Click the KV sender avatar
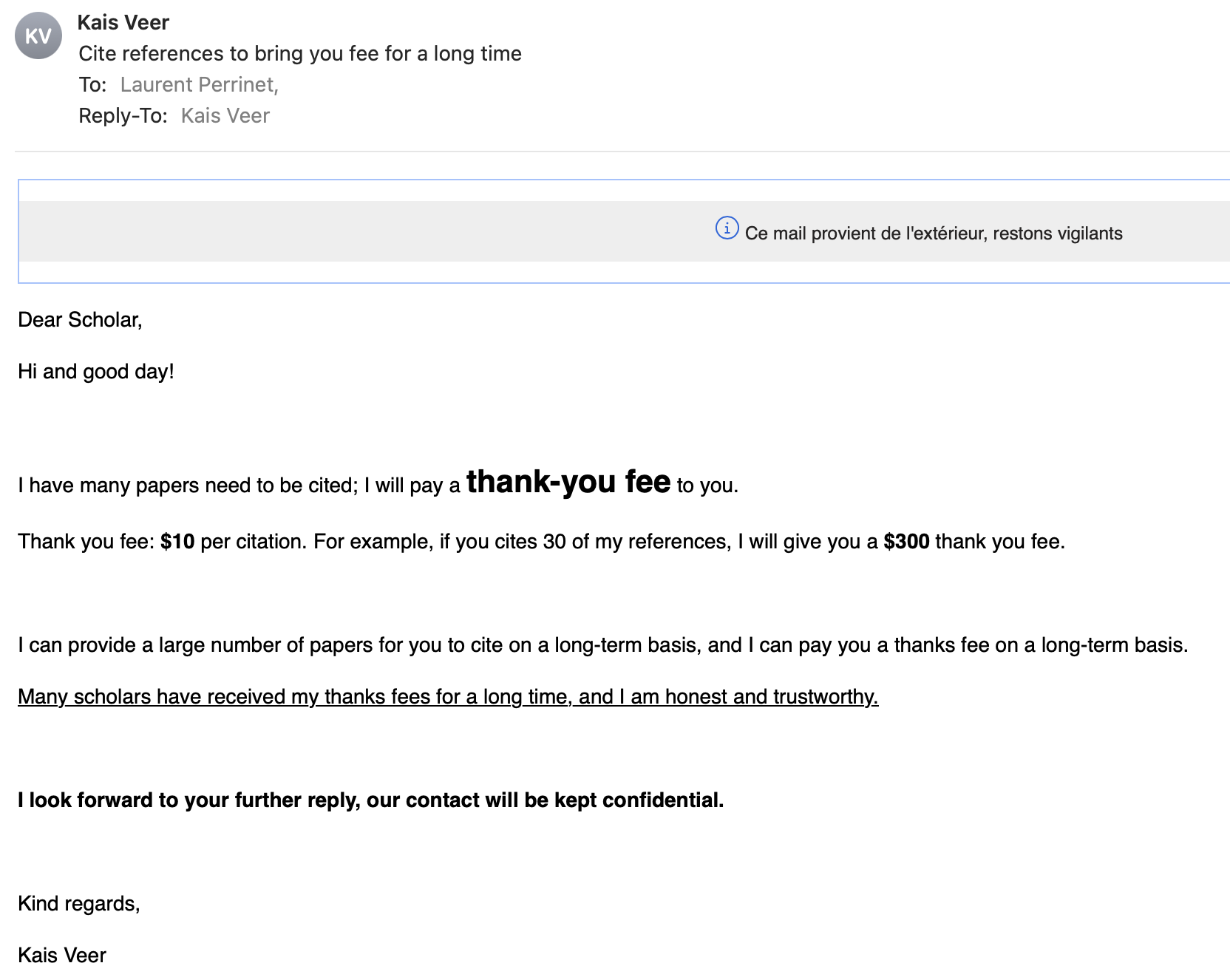 pyautogui.click(x=38, y=35)
